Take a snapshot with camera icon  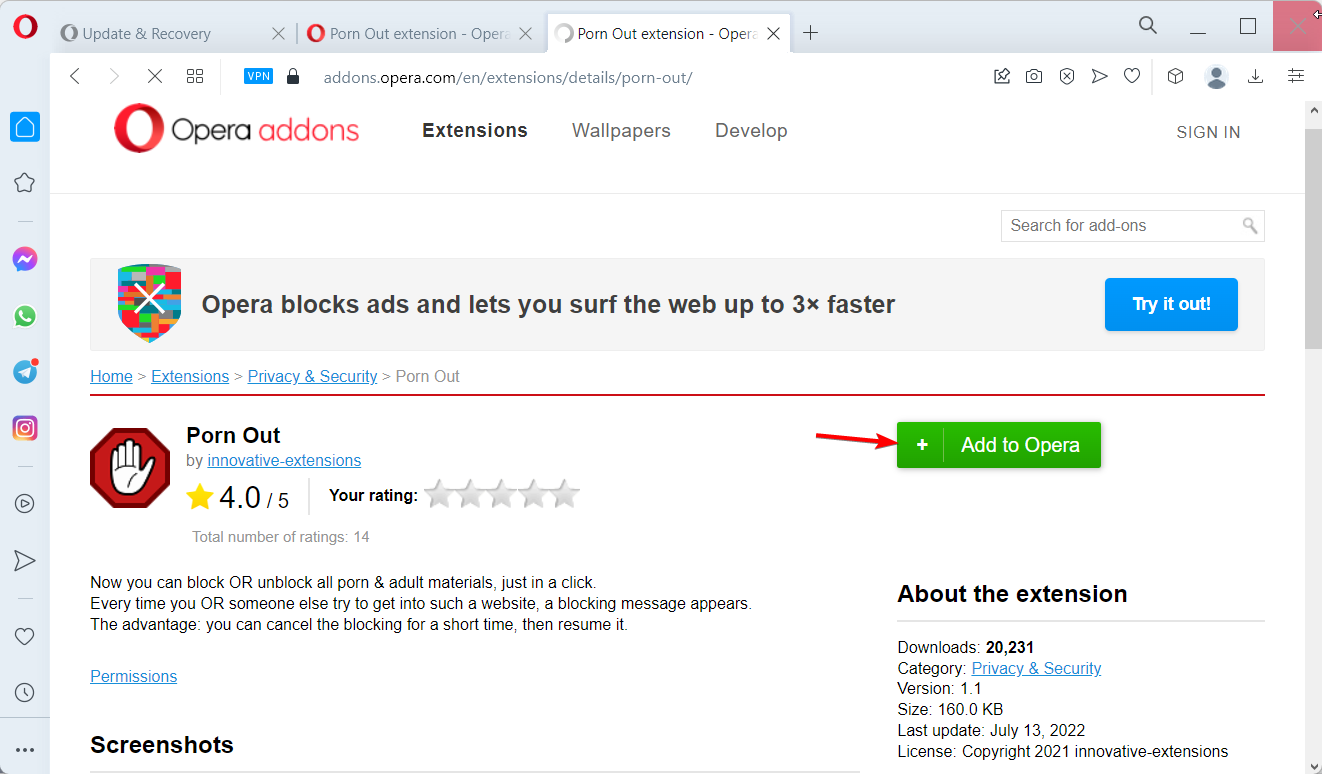point(1034,76)
